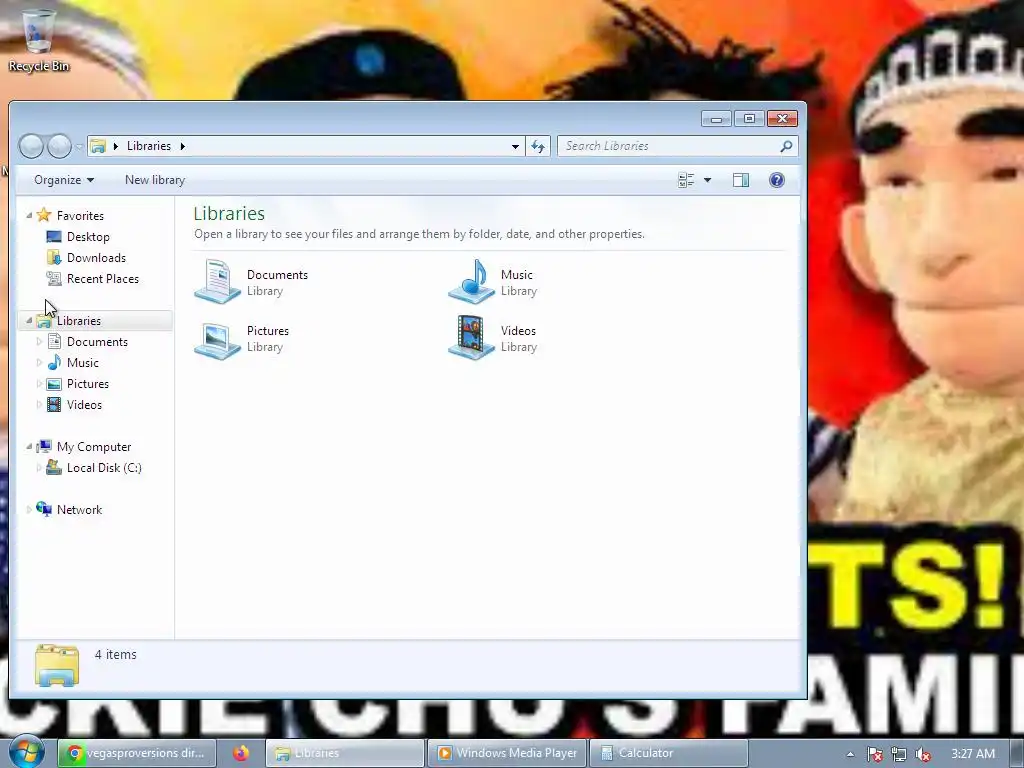The image size is (1024, 768).
Task: Expand the Music tree node
Action: (x=39, y=362)
